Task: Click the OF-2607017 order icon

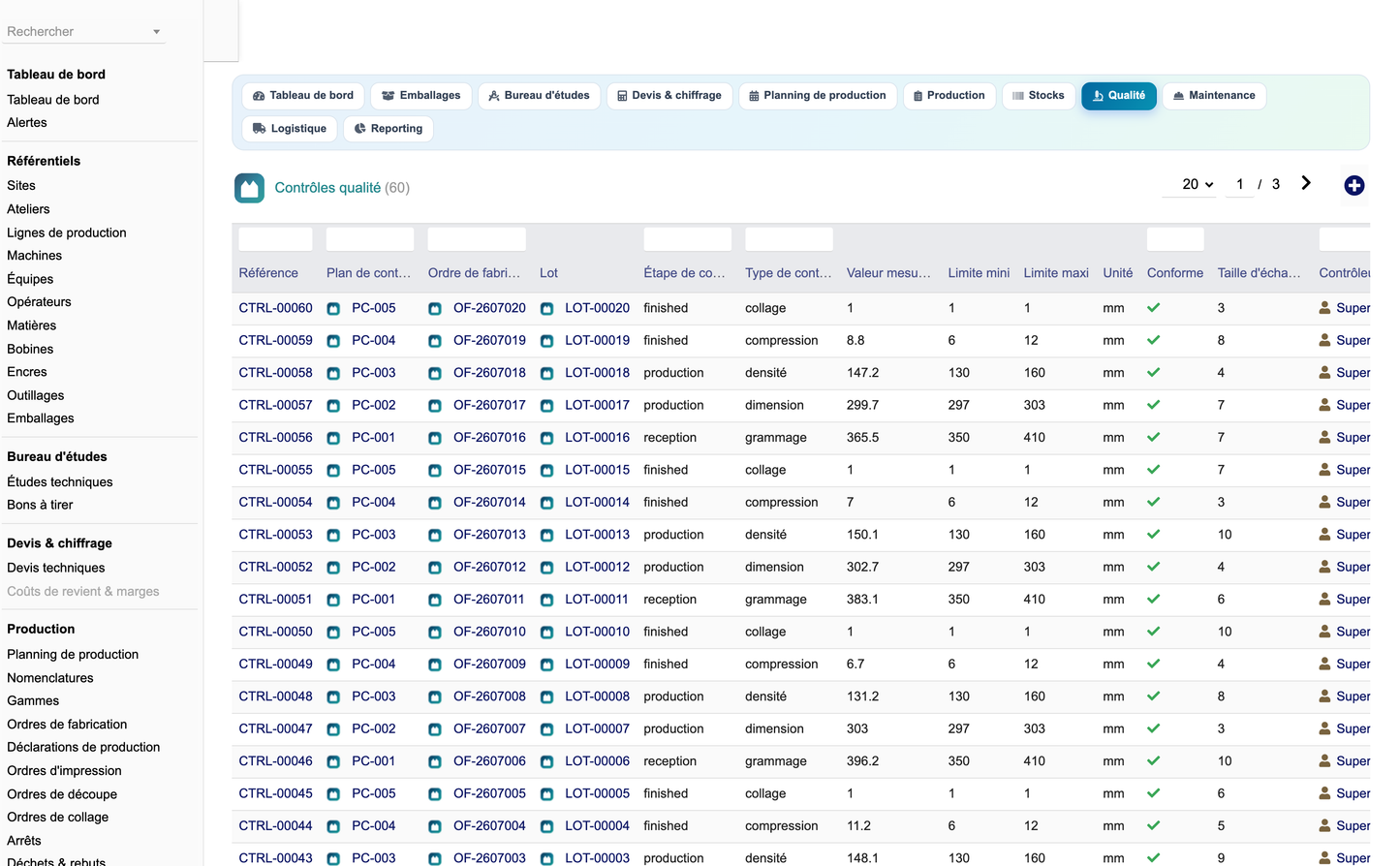Action: pyautogui.click(x=435, y=406)
